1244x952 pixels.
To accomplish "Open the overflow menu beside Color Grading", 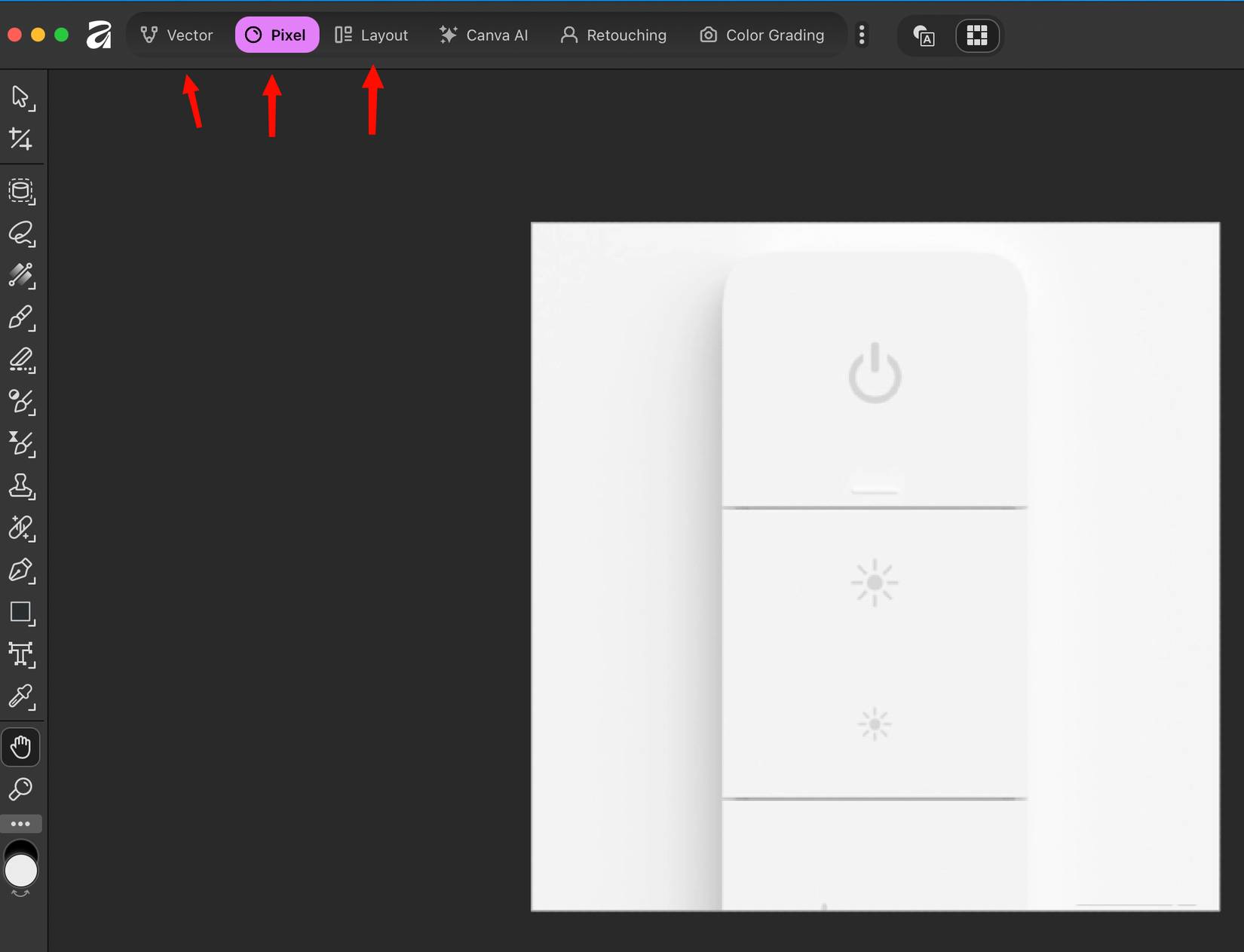I will tap(861, 35).
